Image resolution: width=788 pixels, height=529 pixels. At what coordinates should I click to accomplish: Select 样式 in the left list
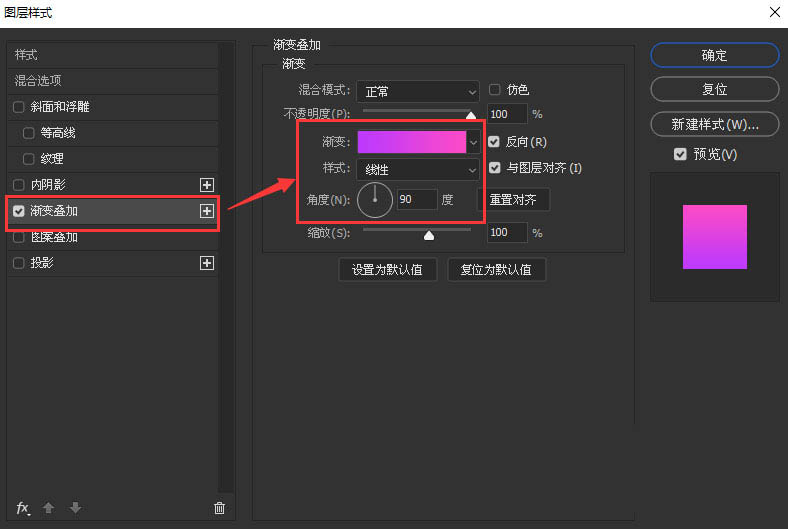[x=113, y=54]
